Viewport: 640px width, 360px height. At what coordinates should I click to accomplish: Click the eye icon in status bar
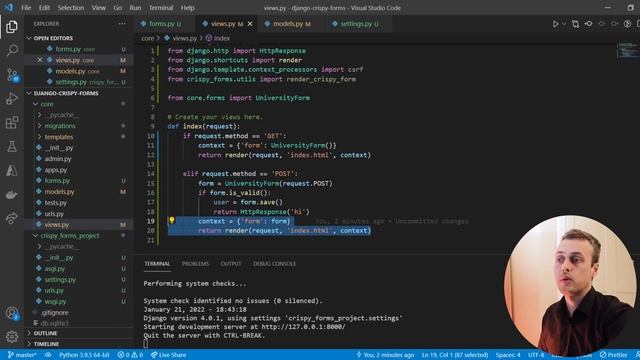[x=48, y=355]
